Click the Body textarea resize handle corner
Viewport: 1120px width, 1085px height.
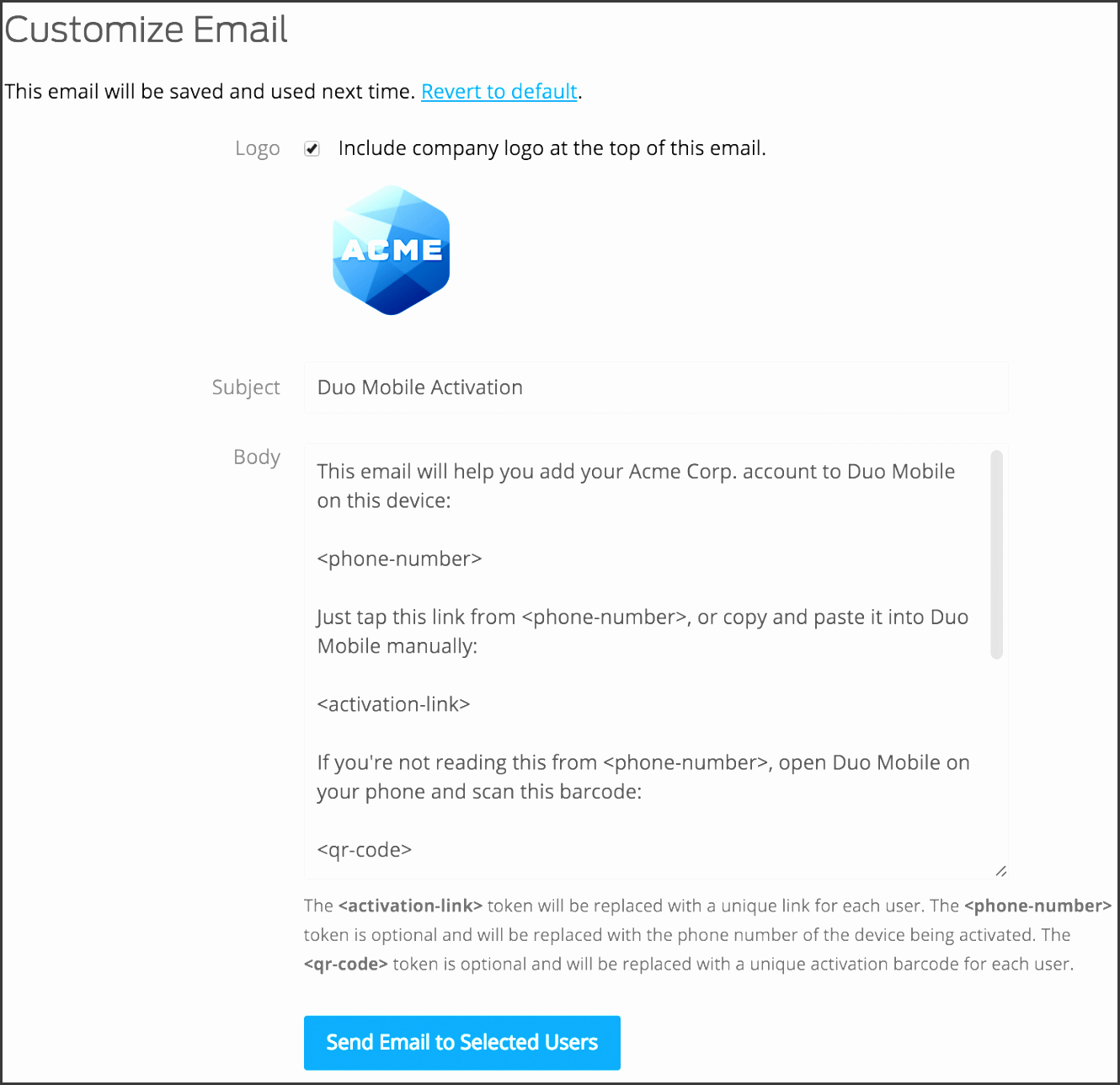1000,871
